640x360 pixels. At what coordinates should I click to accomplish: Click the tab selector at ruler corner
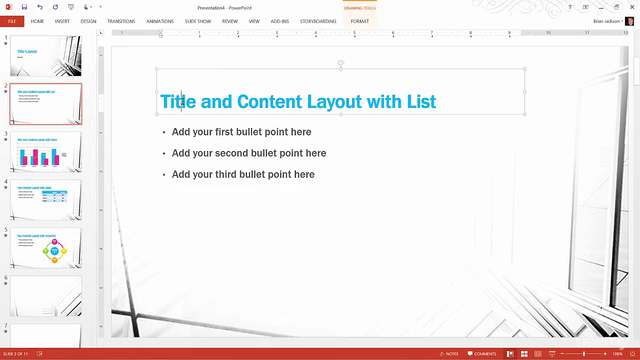[x=101, y=33]
